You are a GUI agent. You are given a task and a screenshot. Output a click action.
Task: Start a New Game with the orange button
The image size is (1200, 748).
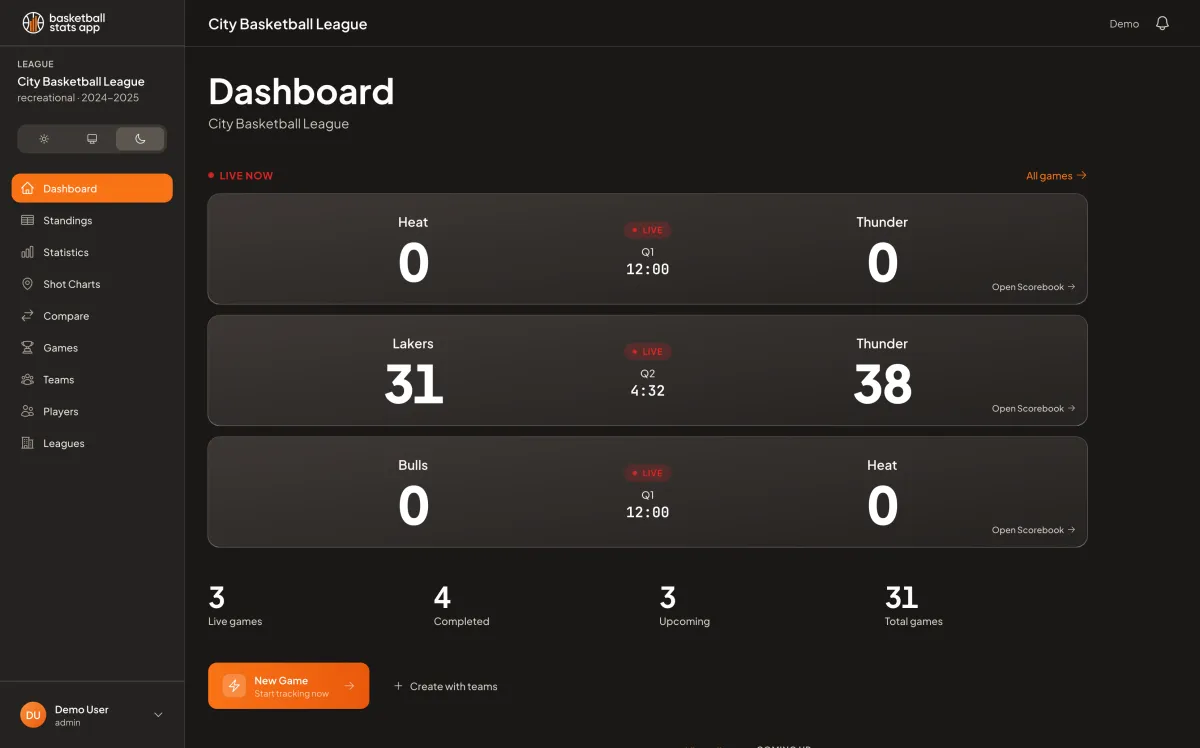[x=288, y=685]
